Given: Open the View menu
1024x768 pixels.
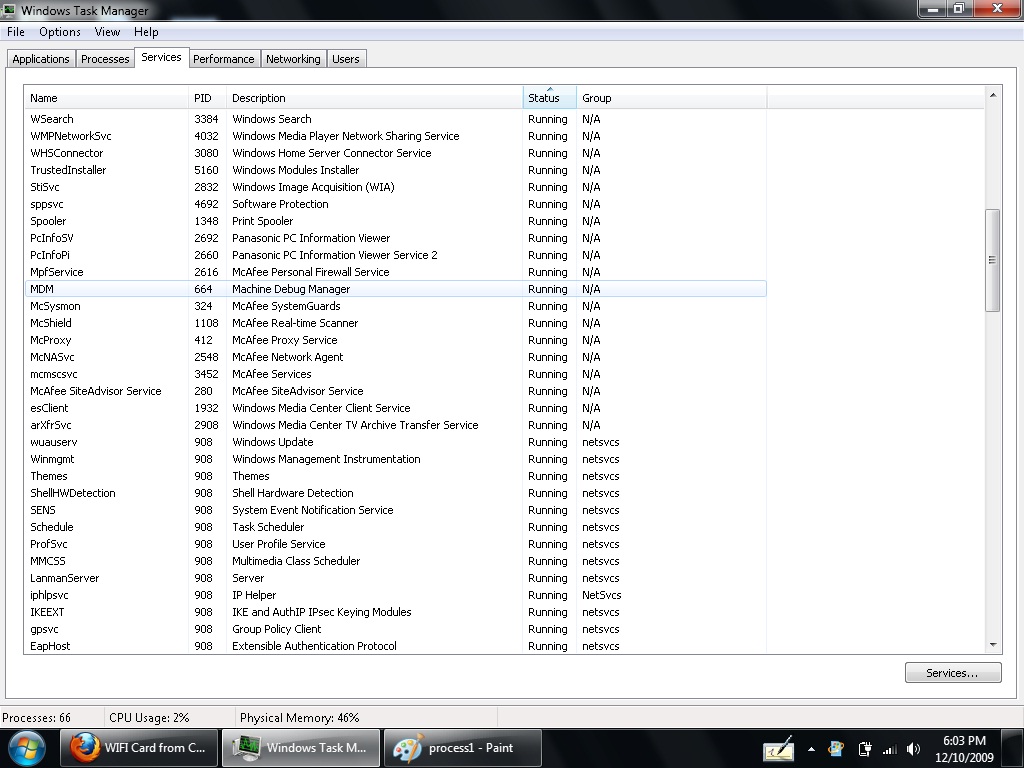Looking at the screenshot, I should [x=107, y=32].
